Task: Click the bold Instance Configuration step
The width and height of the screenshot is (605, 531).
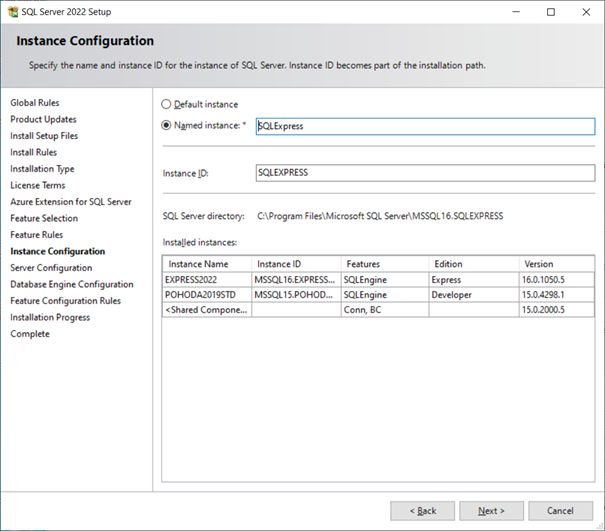Action: 57,251
